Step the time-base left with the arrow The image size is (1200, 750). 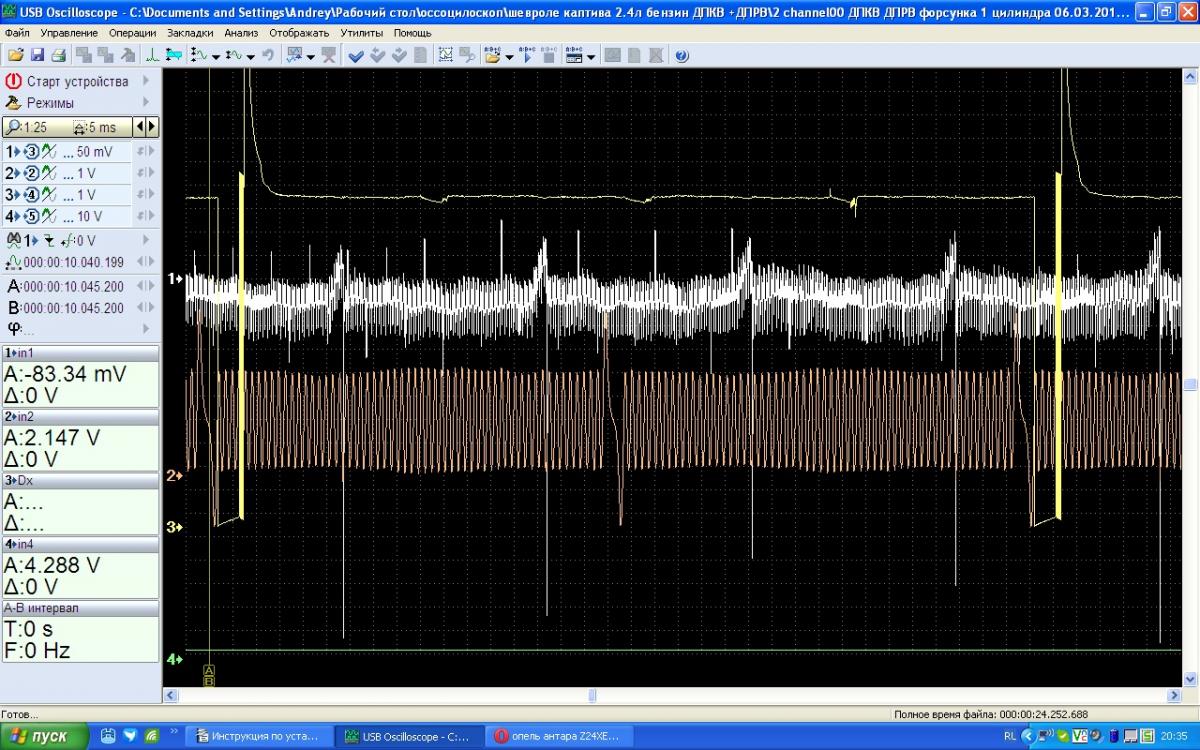pos(140,127)
